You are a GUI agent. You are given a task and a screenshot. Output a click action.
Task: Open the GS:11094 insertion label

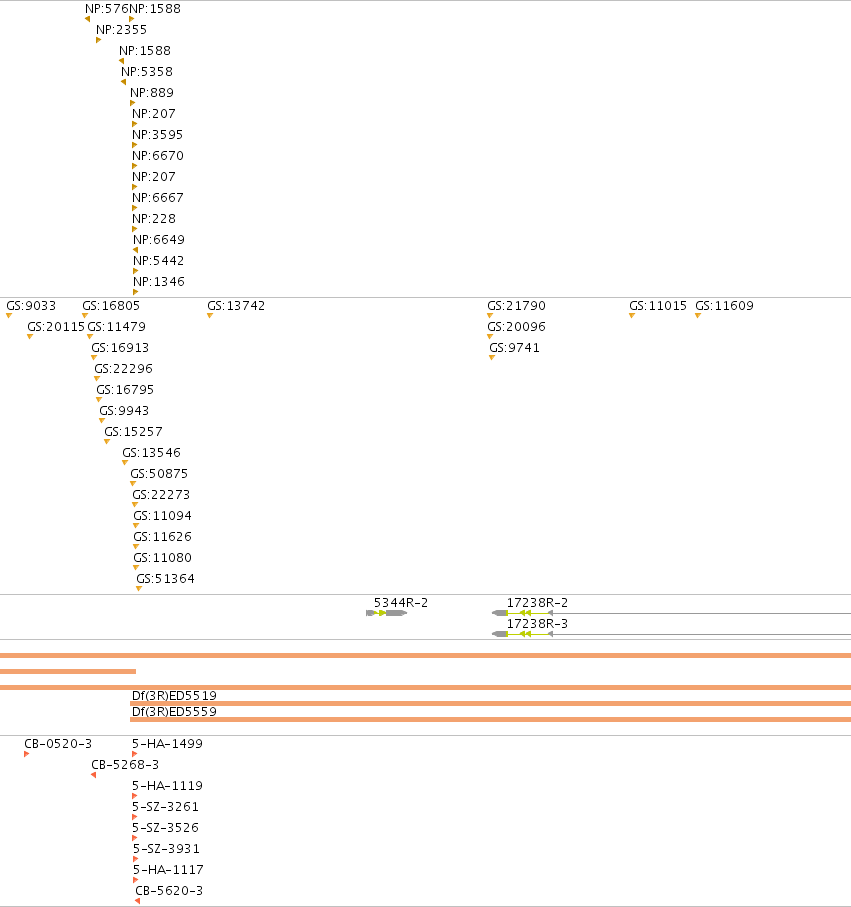coord(163,516)
